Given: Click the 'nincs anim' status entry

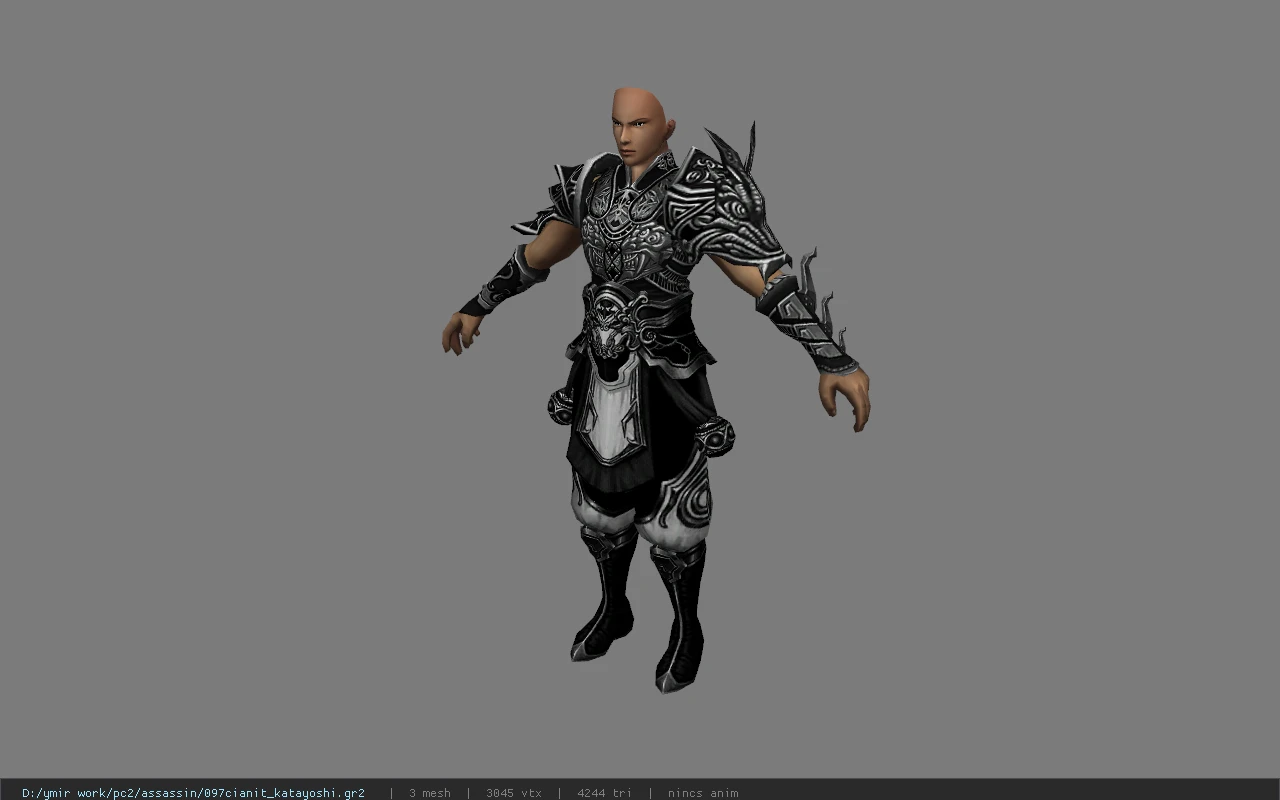Looking at the screenshot, I should (x=703, y=793).
